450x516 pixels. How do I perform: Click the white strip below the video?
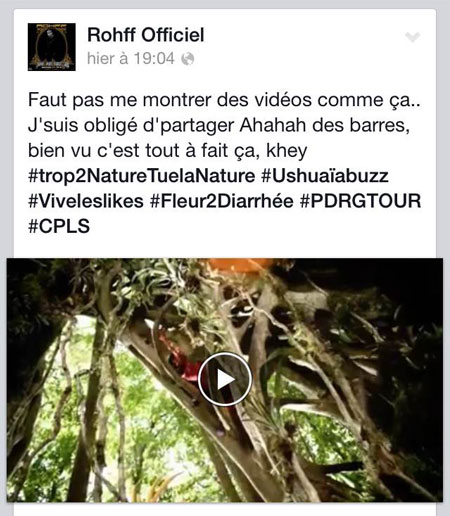[x=225, y=509]
